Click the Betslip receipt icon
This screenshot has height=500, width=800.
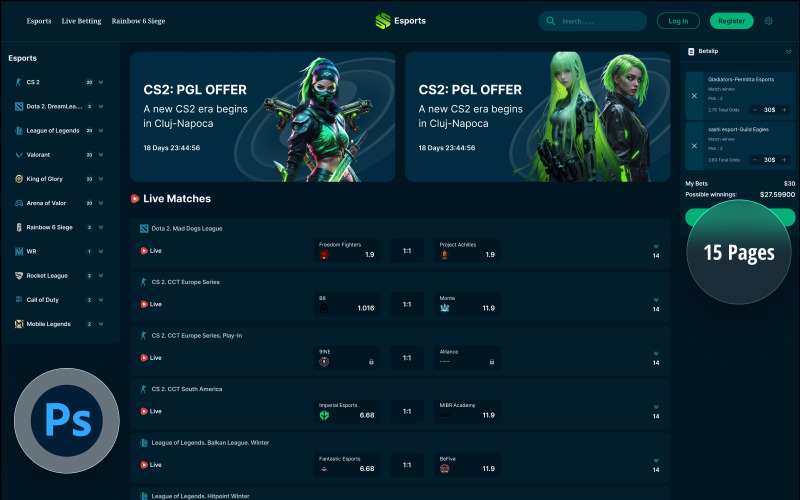pyautogui.click(x=691, y=52)
